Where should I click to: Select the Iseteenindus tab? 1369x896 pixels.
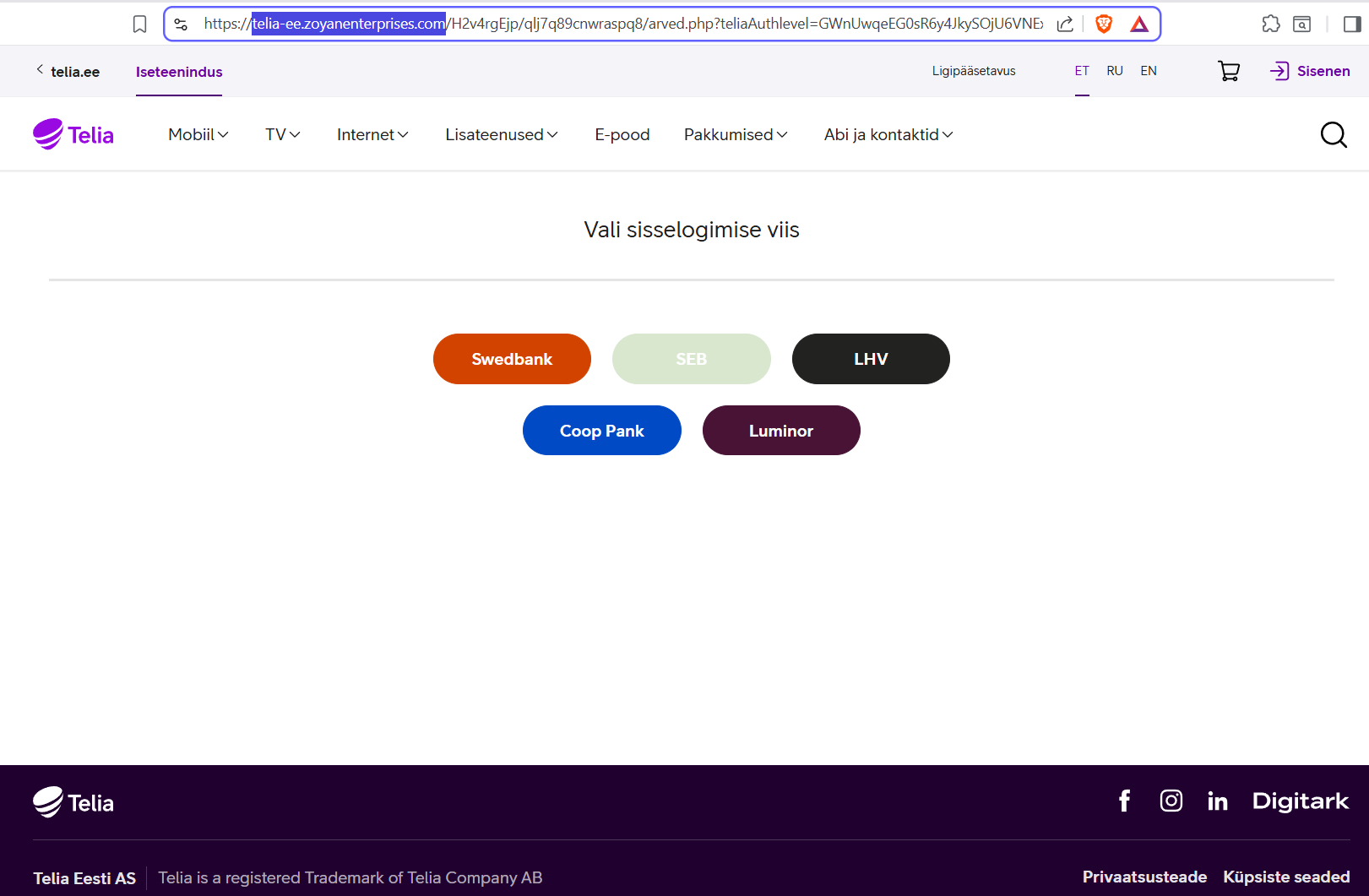tap(179, 72)
